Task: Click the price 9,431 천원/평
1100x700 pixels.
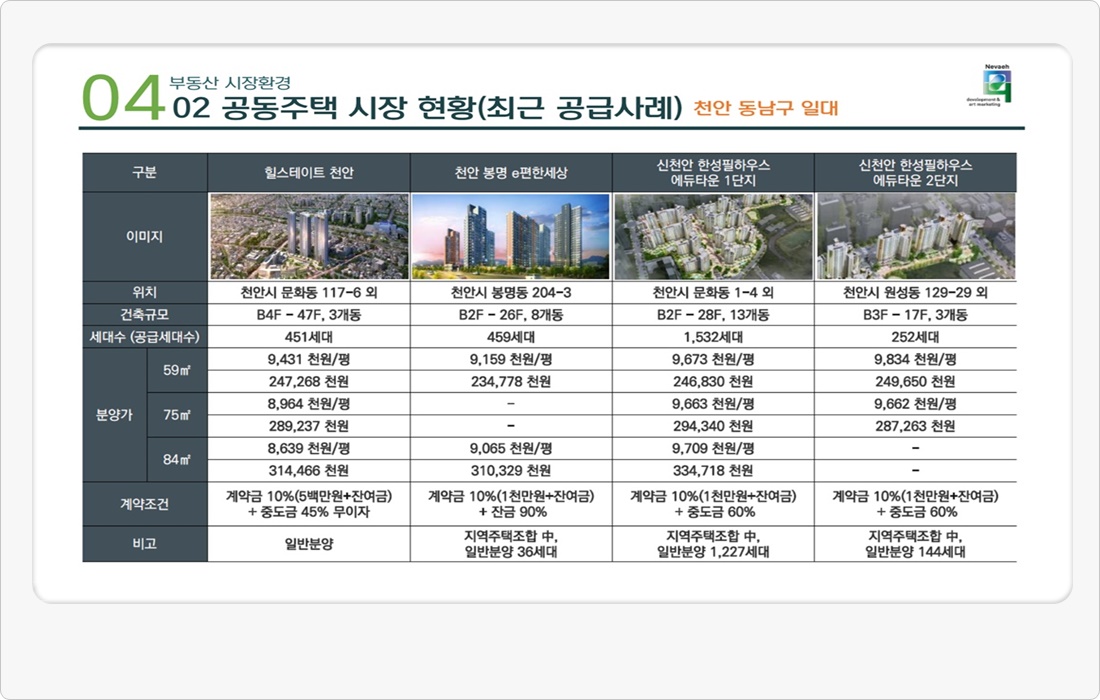Action: 309,360
